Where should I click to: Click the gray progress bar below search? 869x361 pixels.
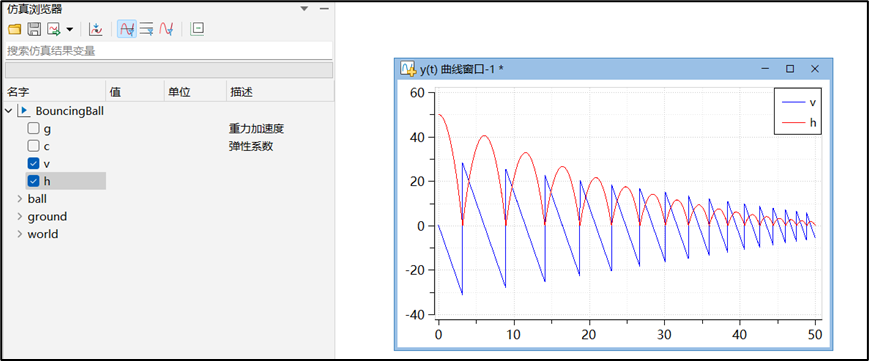click(168, 70)
